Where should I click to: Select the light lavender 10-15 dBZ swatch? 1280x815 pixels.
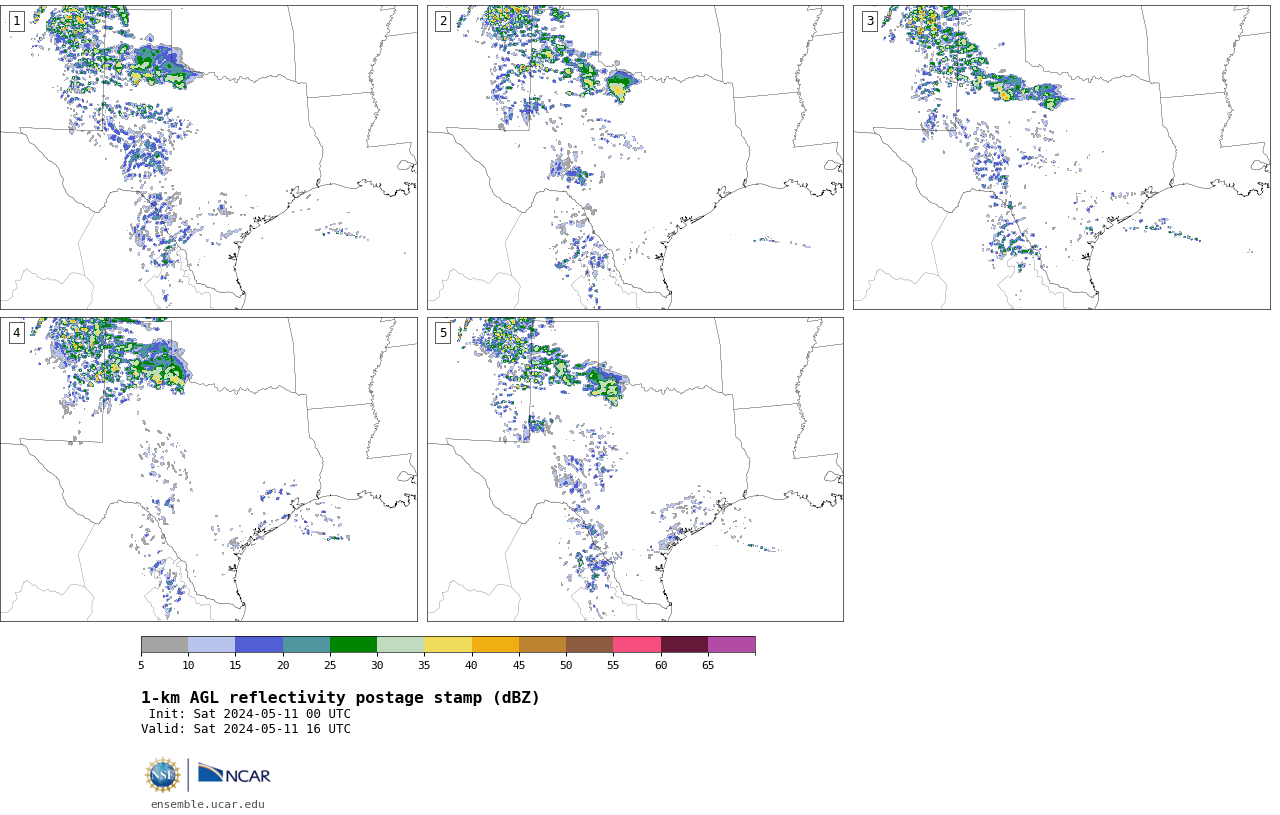(211, 644)
